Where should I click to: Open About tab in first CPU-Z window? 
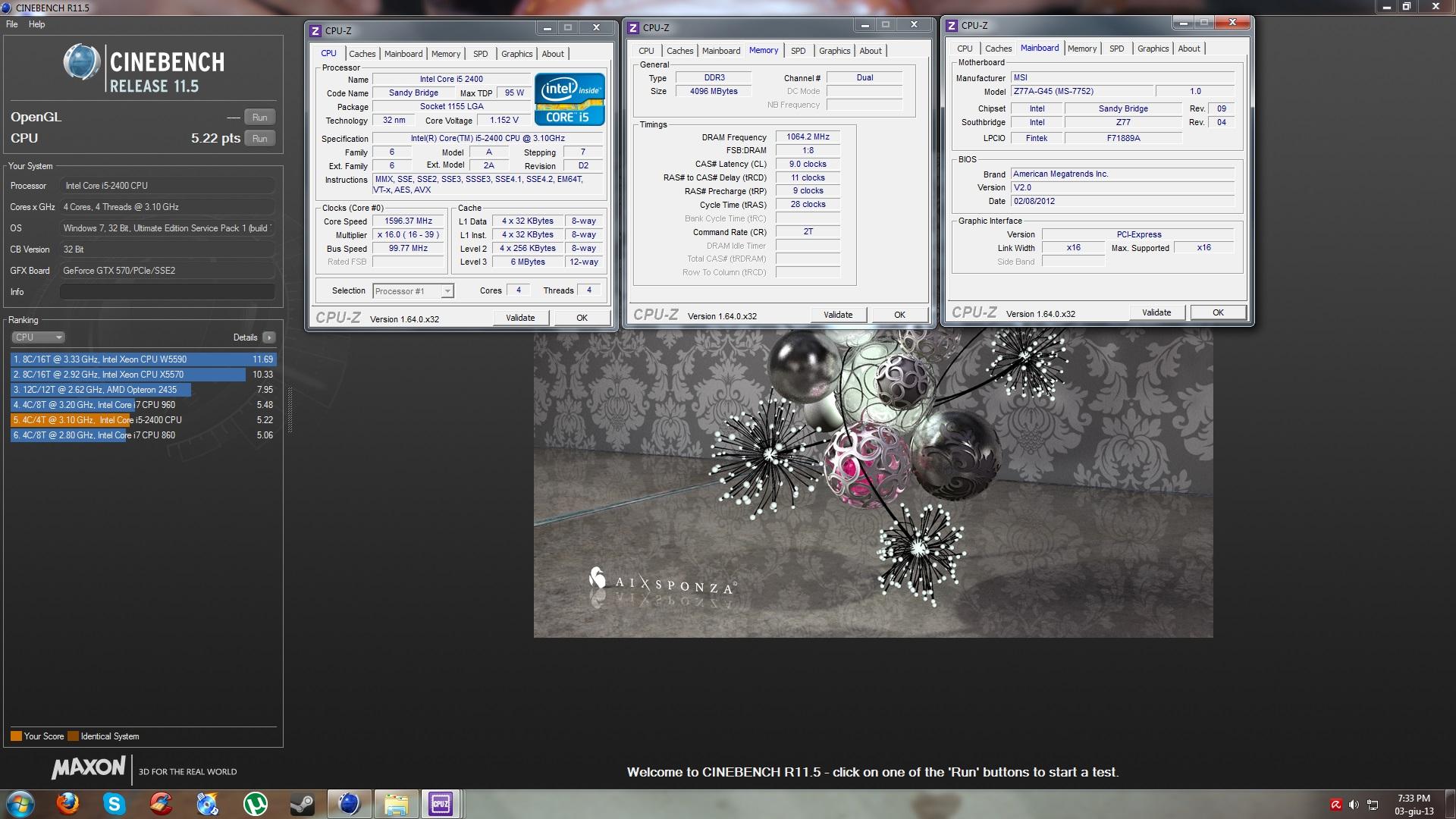click(x=553, y=54)
